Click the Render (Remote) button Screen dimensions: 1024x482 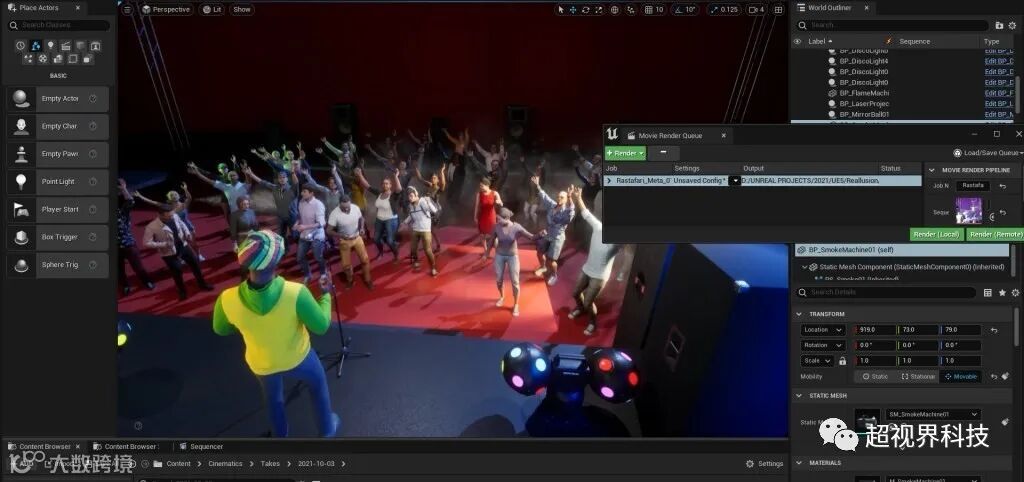[995, 234]
